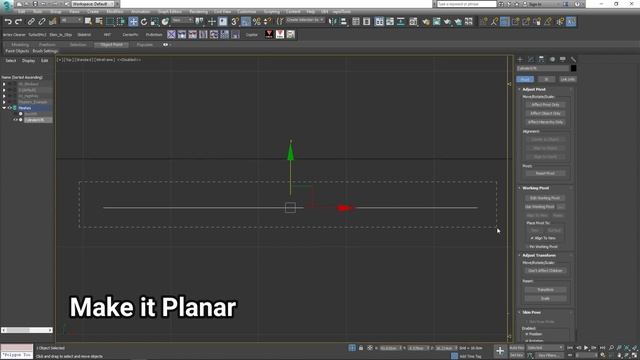
Task: Toggle visibility eye of selected child object
Action: (16, 120)
